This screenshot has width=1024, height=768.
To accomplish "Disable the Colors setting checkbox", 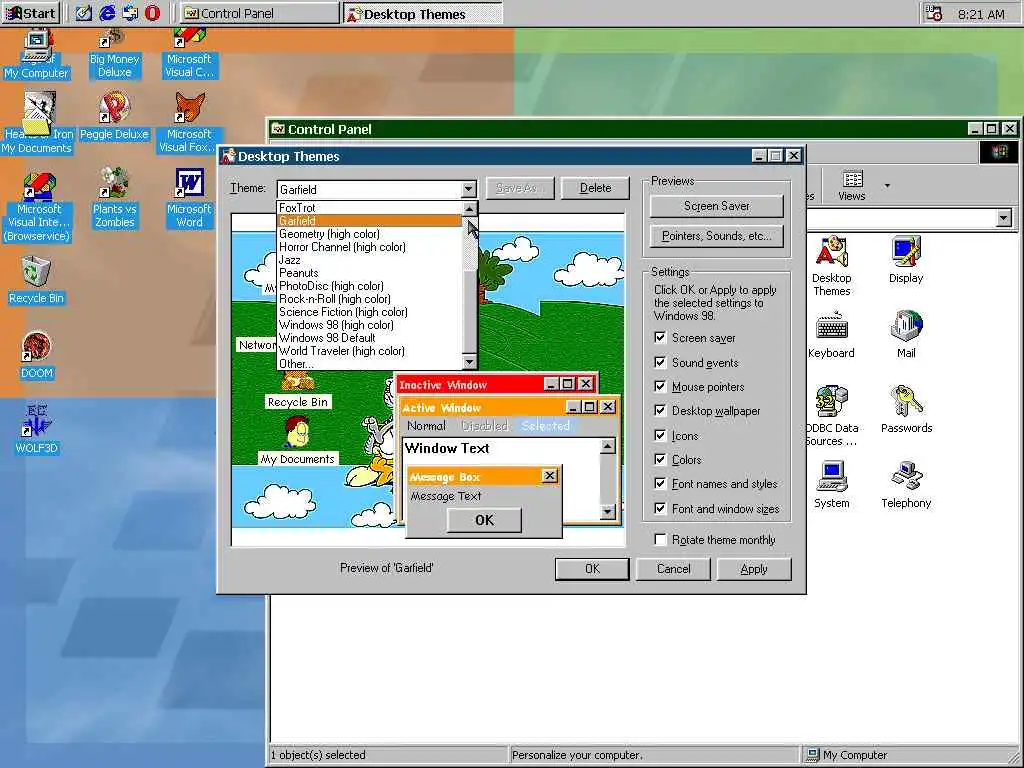I will pyautogui.click(x=660, y=460).
